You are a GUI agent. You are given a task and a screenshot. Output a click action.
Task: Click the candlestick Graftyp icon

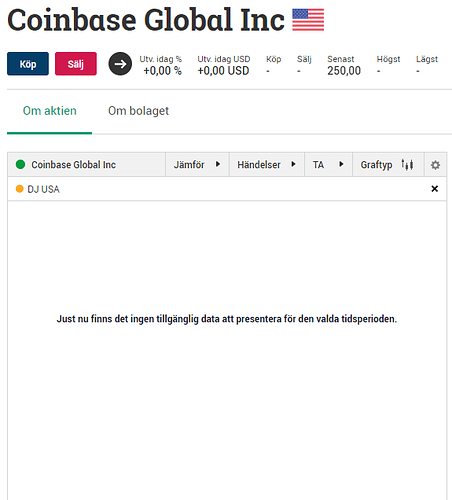coord(407,164)
